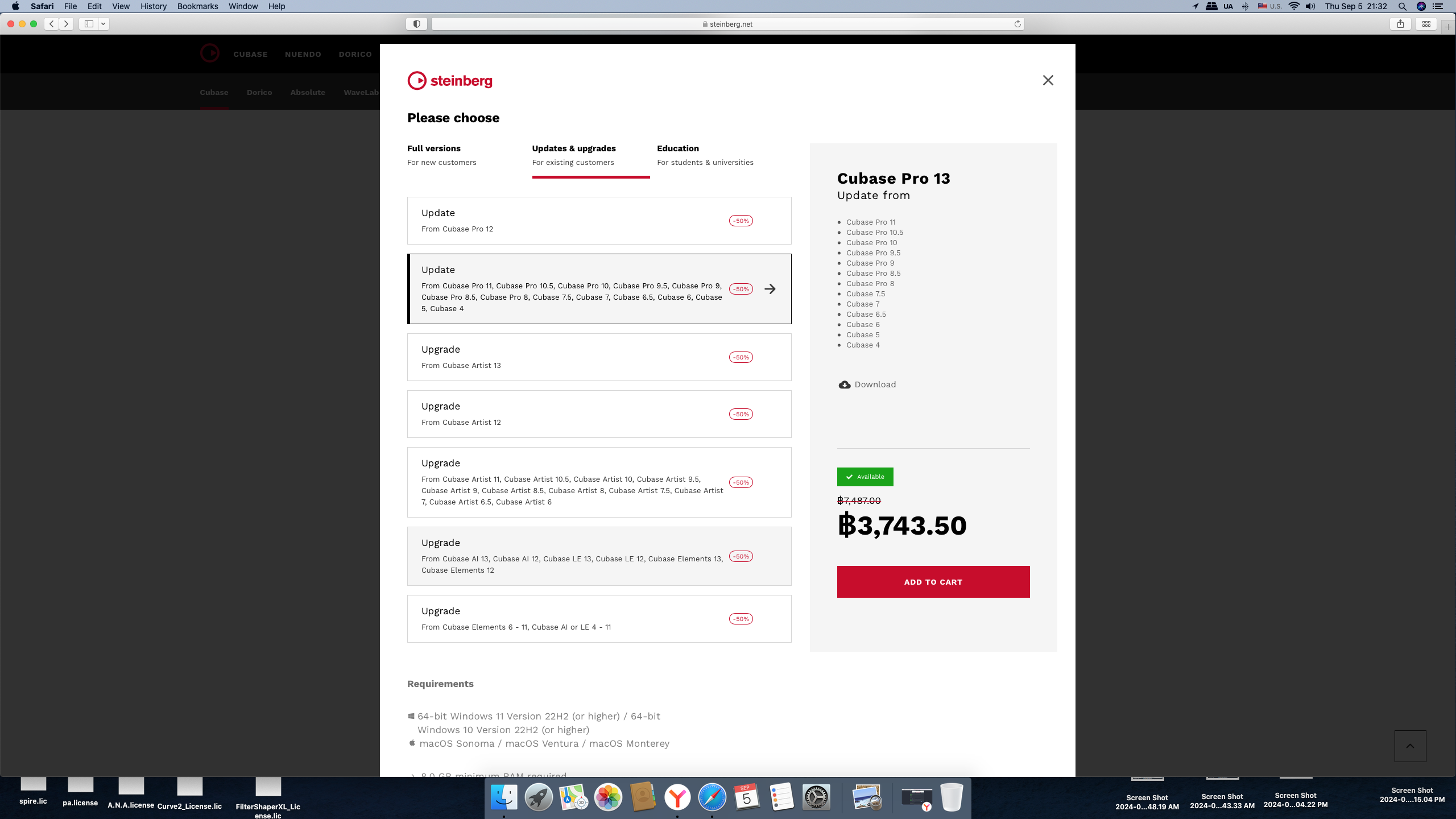Reload the page
The image size is (1456, 819).
(1017, 24)
